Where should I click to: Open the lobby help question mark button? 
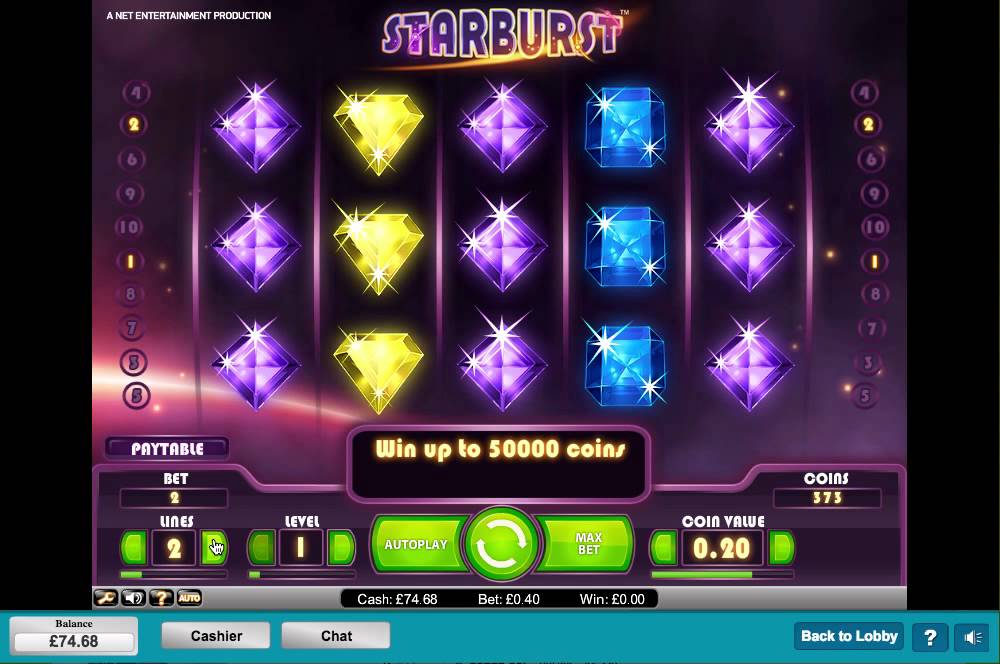[x=930, y=637]
